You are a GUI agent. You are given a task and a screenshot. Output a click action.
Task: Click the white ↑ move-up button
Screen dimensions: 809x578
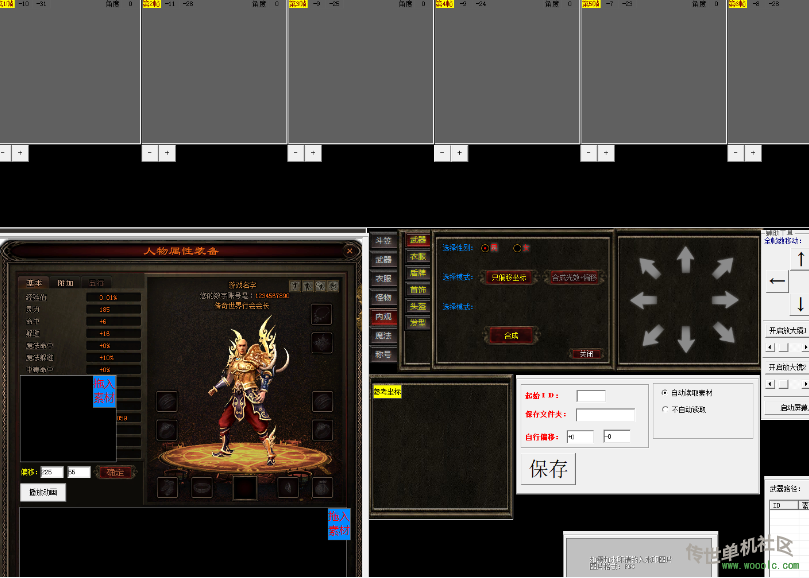pyautogui.click(x=800, y=259)
